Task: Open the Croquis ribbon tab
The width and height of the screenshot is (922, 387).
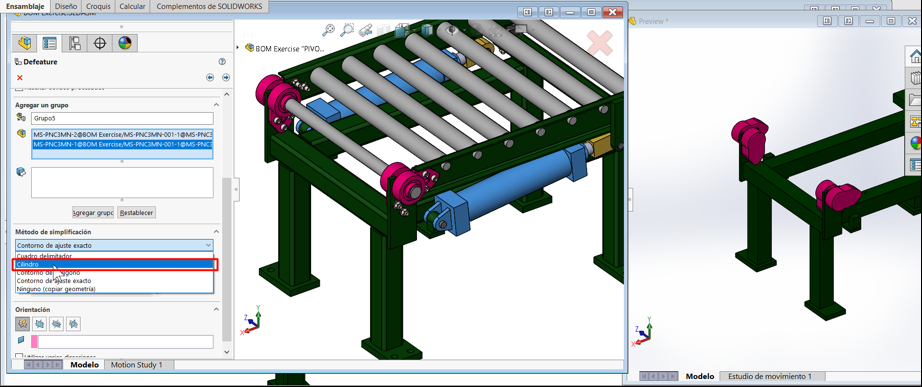Action: click(98, 6)
